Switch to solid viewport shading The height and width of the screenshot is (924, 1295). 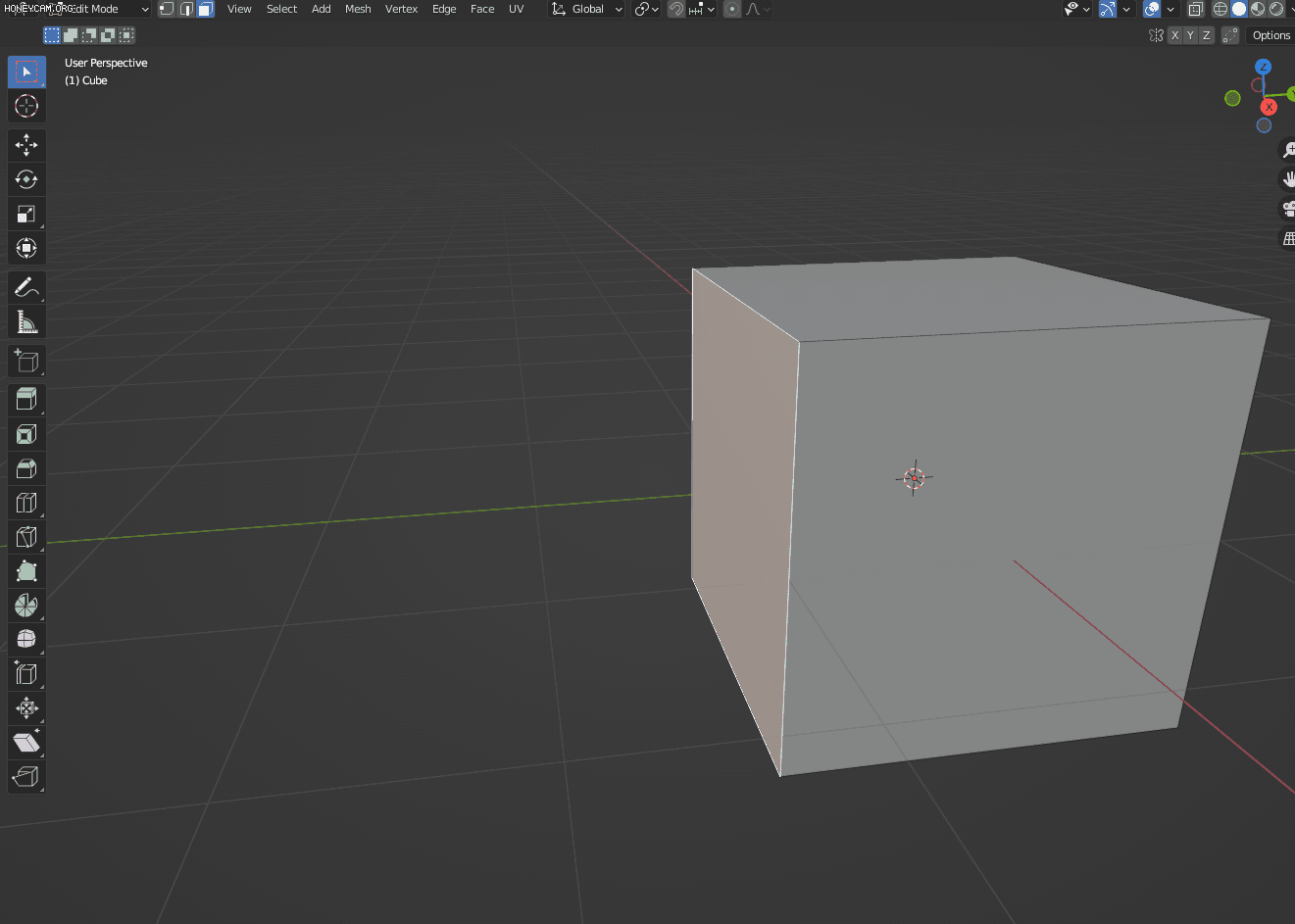[x=1239, y=9]
